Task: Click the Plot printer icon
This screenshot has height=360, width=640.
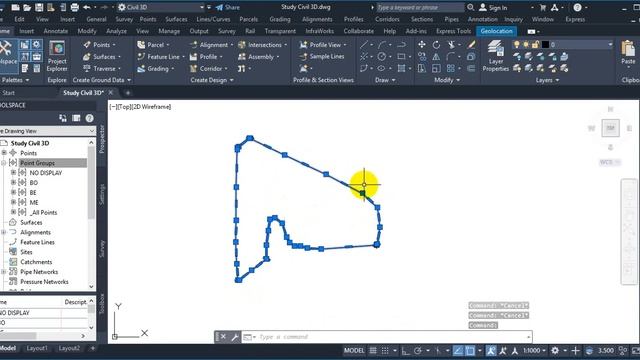Action: [x=75, y=7]
